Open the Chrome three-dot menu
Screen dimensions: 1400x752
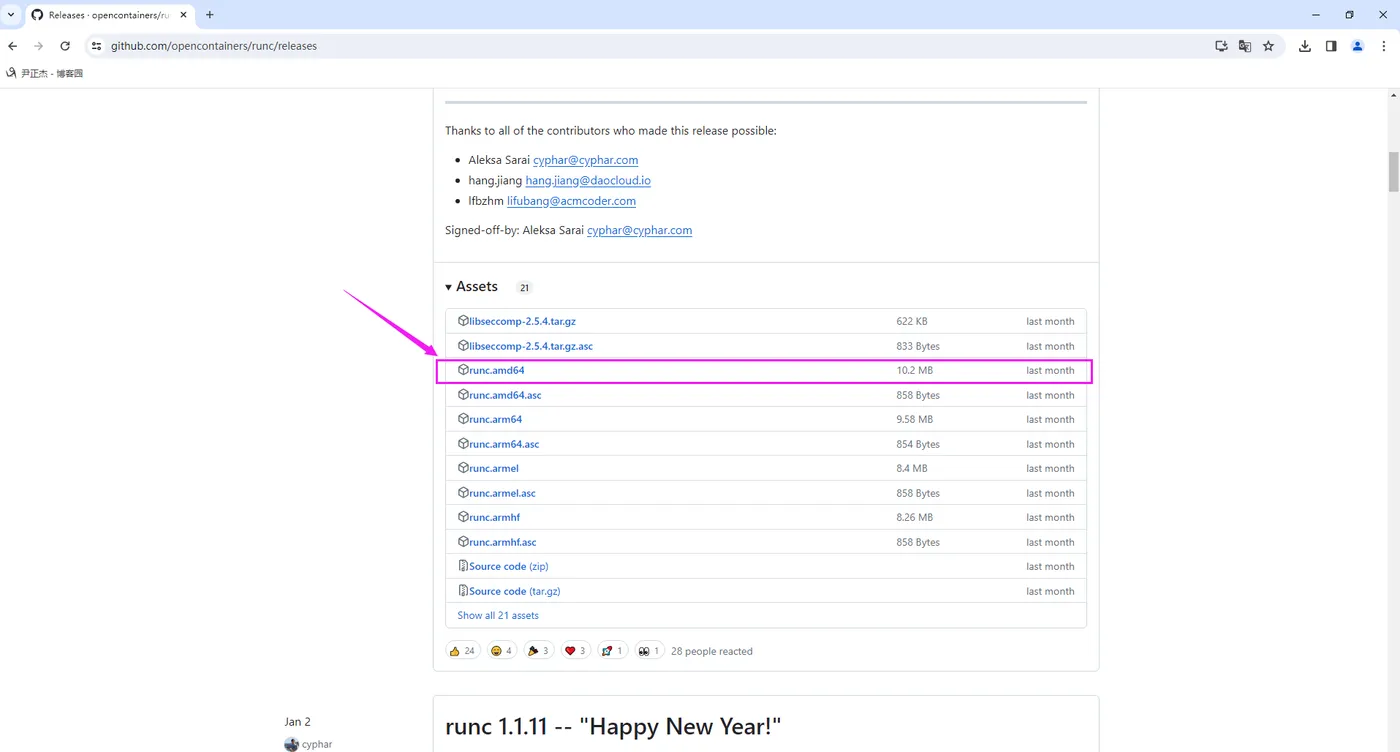(1384, 46)
